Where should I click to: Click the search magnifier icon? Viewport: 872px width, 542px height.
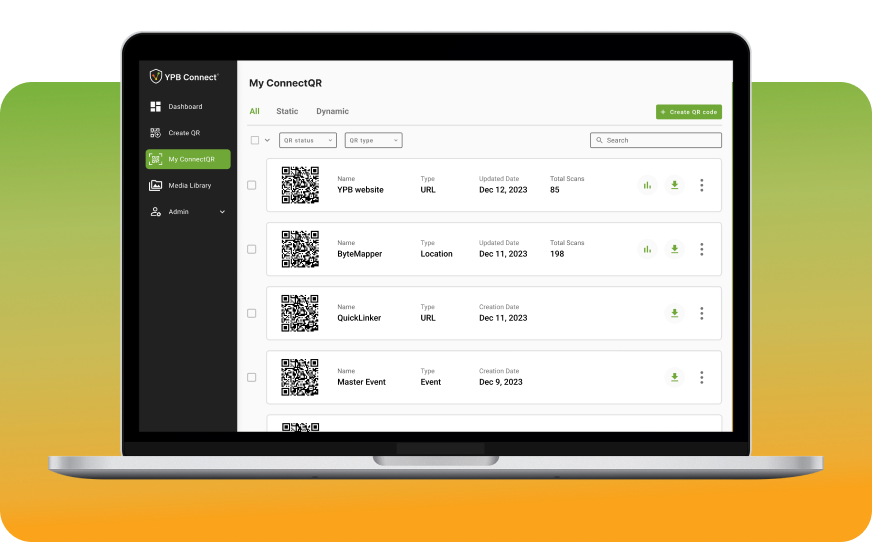pos(599,140)
